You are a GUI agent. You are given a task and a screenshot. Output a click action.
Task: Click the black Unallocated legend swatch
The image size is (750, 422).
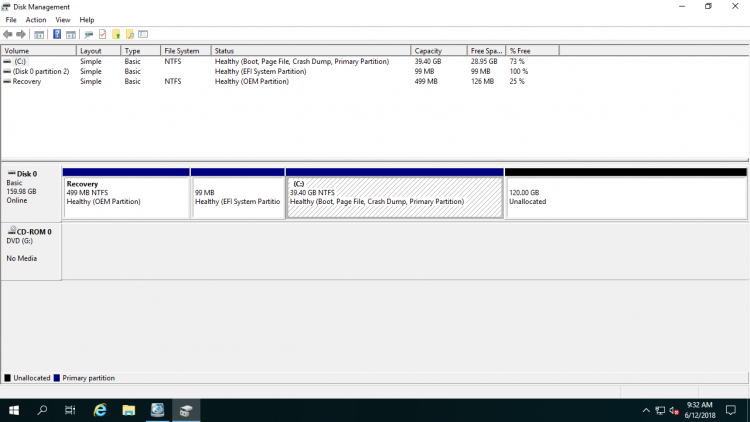pos(7,378)
